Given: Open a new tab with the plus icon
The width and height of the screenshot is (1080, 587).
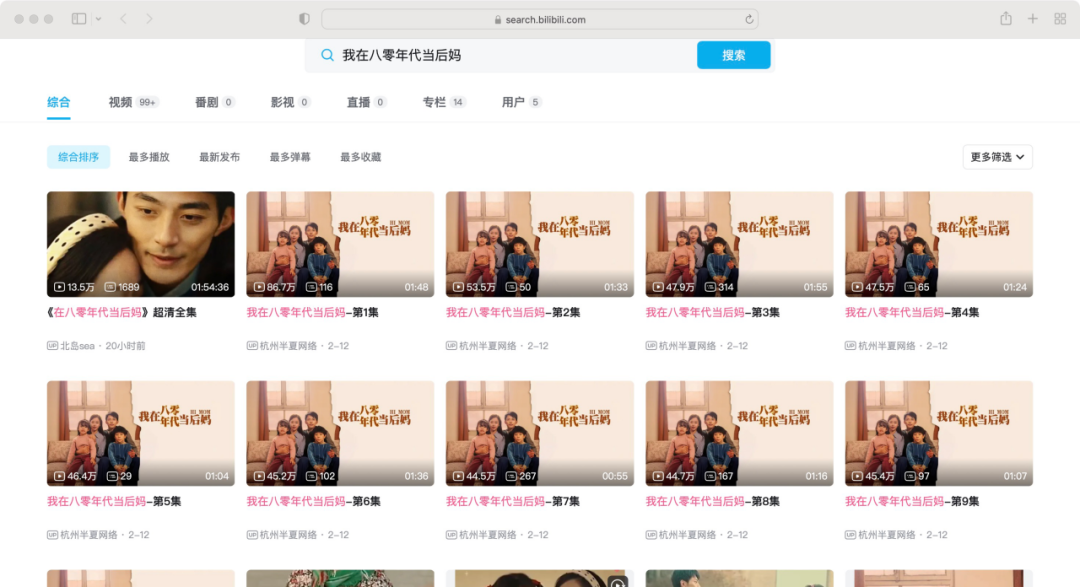Looking at the screenshot, I should (x=1032, y=19).
